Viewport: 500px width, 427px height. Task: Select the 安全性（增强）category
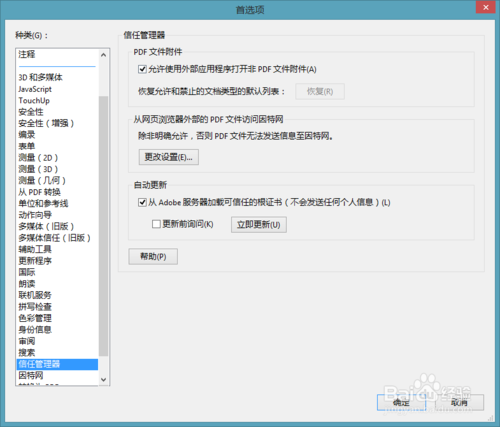(57, 123)
